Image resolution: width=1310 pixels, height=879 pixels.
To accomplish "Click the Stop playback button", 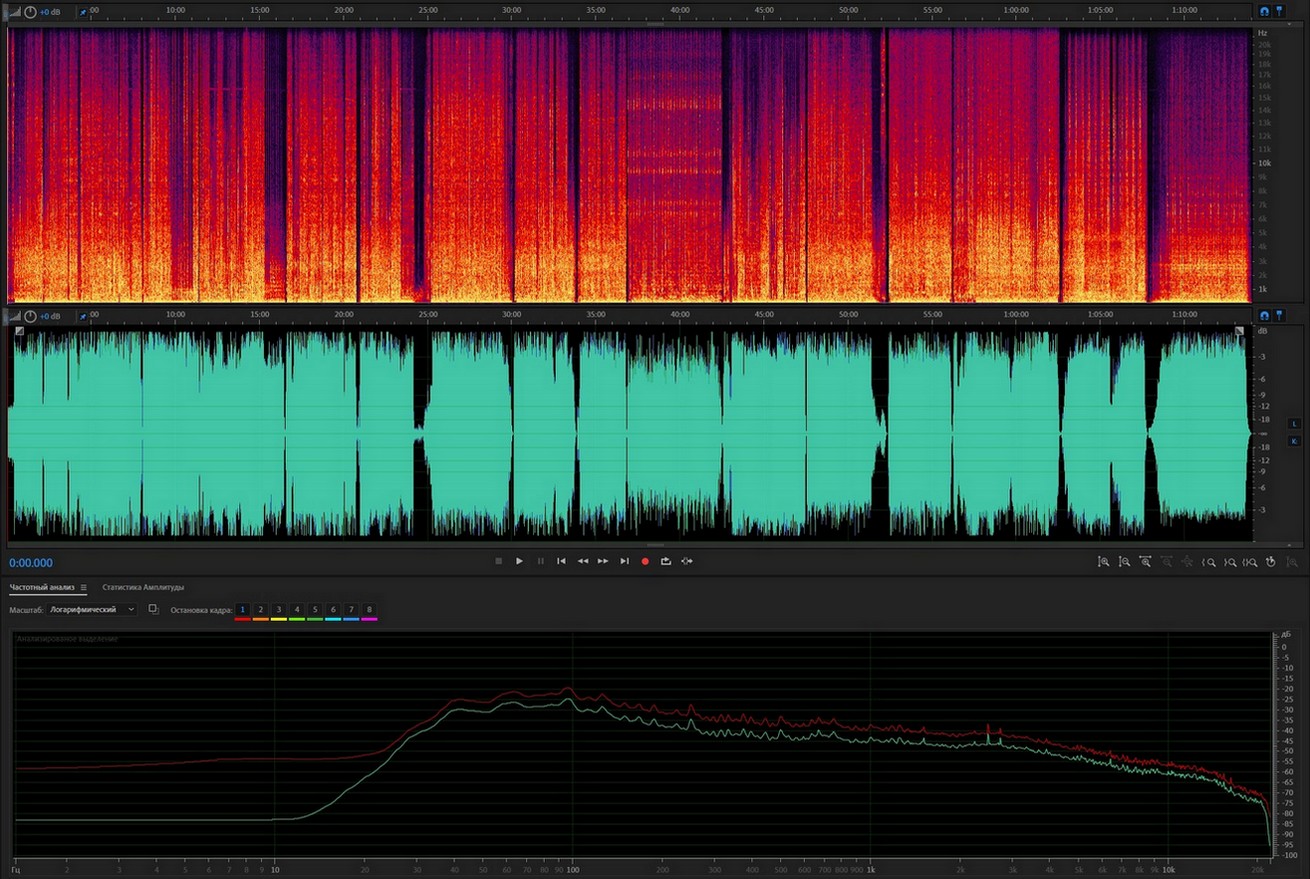I will click(499, 561).
